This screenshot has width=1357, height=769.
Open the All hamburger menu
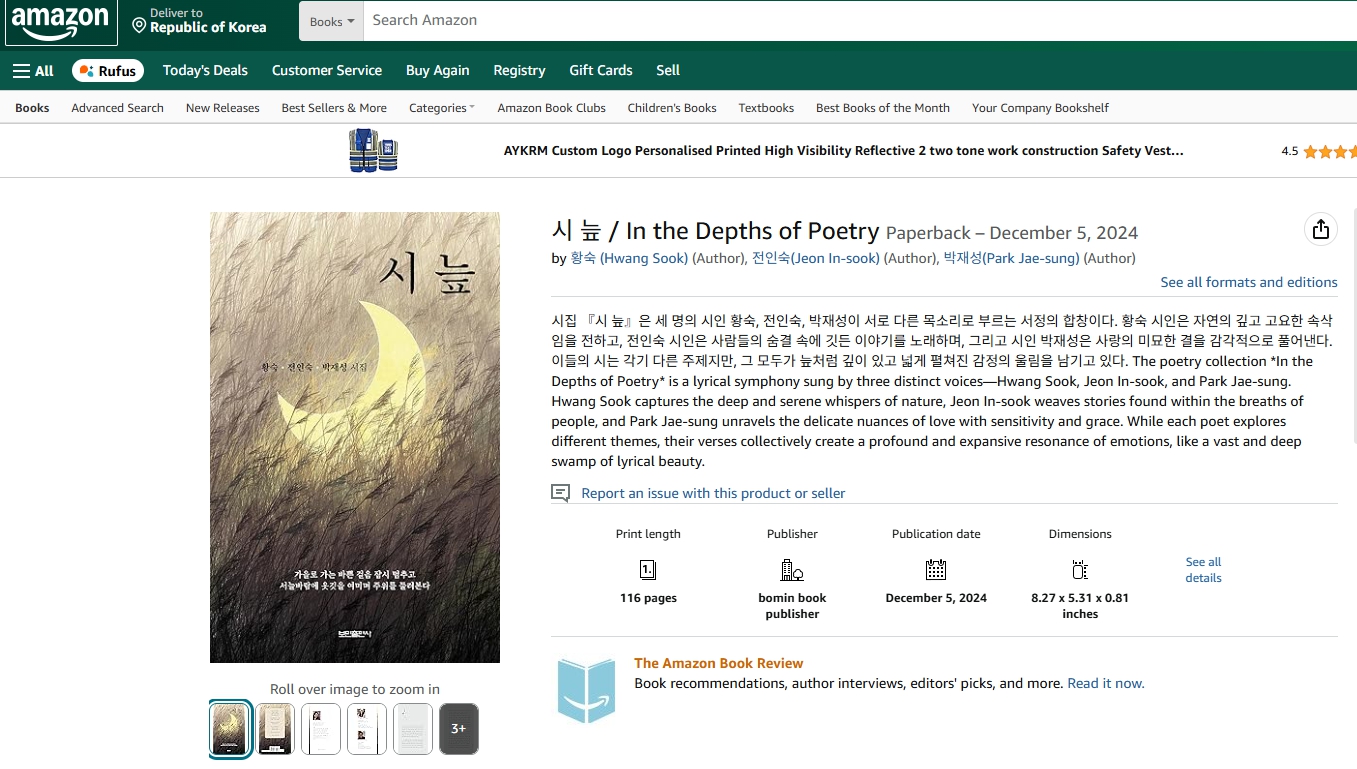(33, 70)
